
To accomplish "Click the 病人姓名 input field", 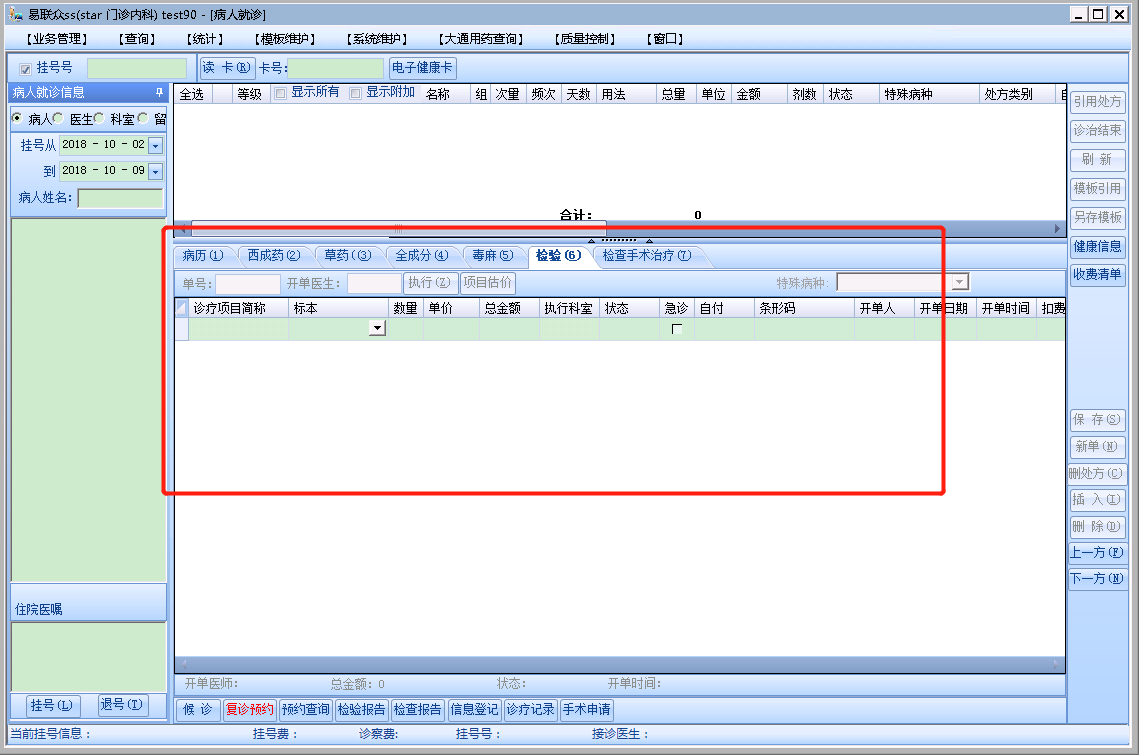I will tap(121, 198).
